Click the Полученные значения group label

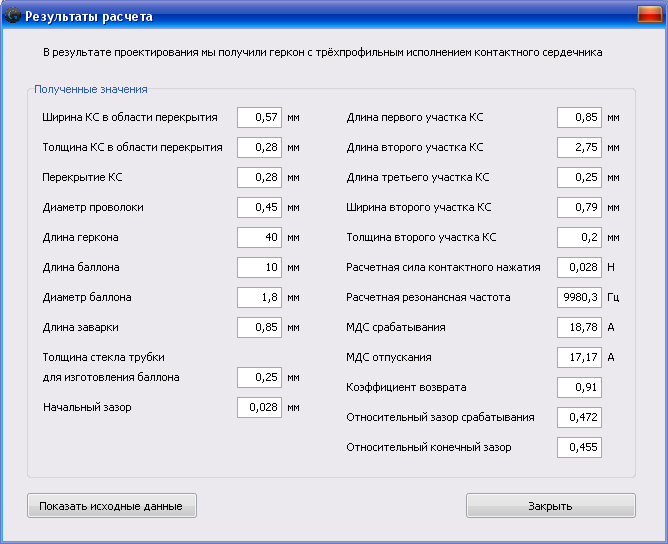(91, 89)
